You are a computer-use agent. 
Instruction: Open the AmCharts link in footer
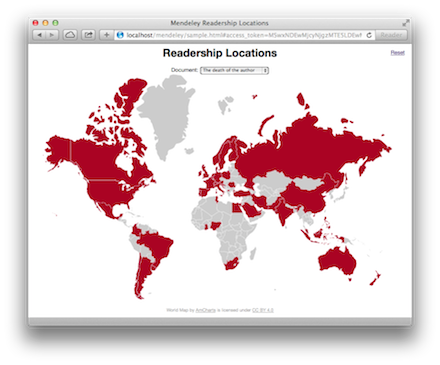(x=205, y=310)
